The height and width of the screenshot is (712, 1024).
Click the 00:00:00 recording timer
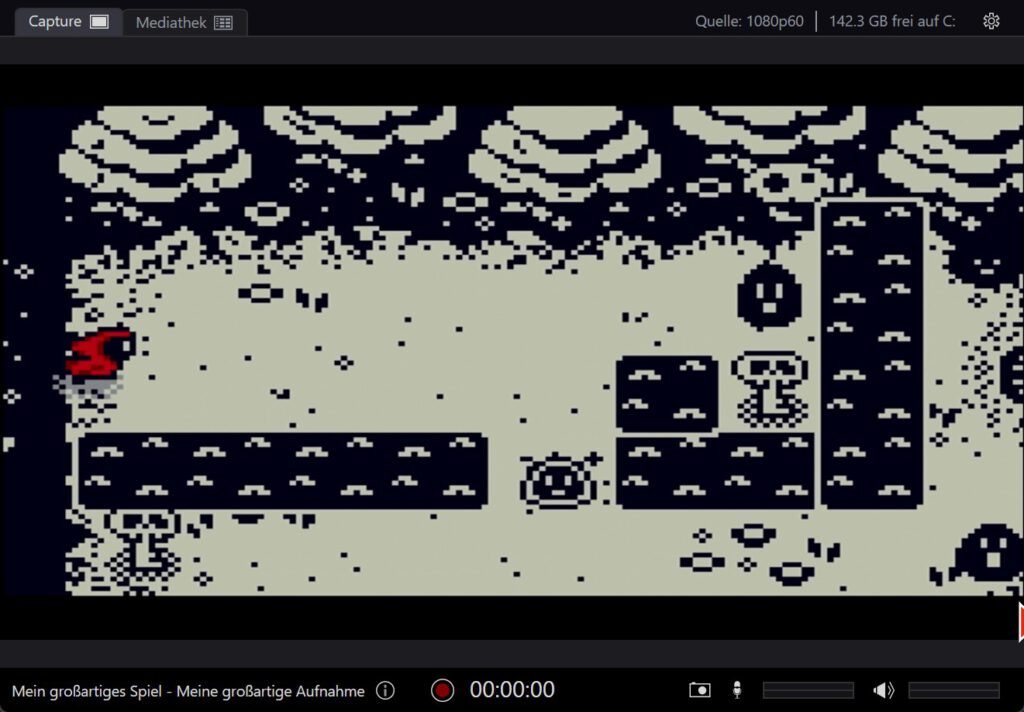coord(512,690)
